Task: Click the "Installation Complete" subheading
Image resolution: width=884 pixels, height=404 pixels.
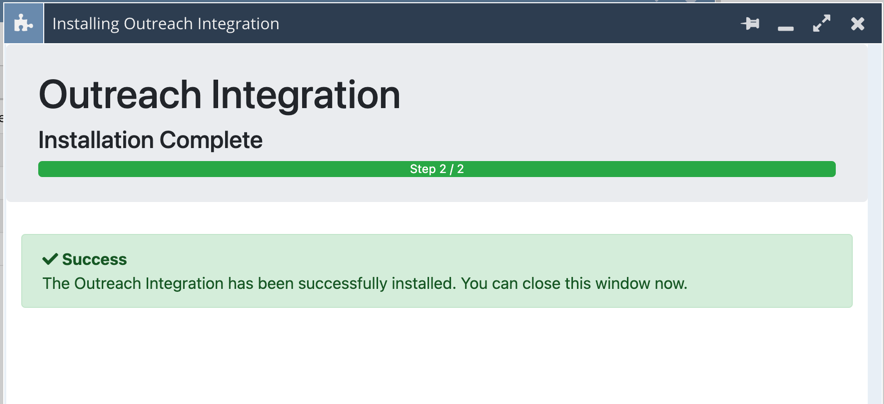Action: pos(150,140)
